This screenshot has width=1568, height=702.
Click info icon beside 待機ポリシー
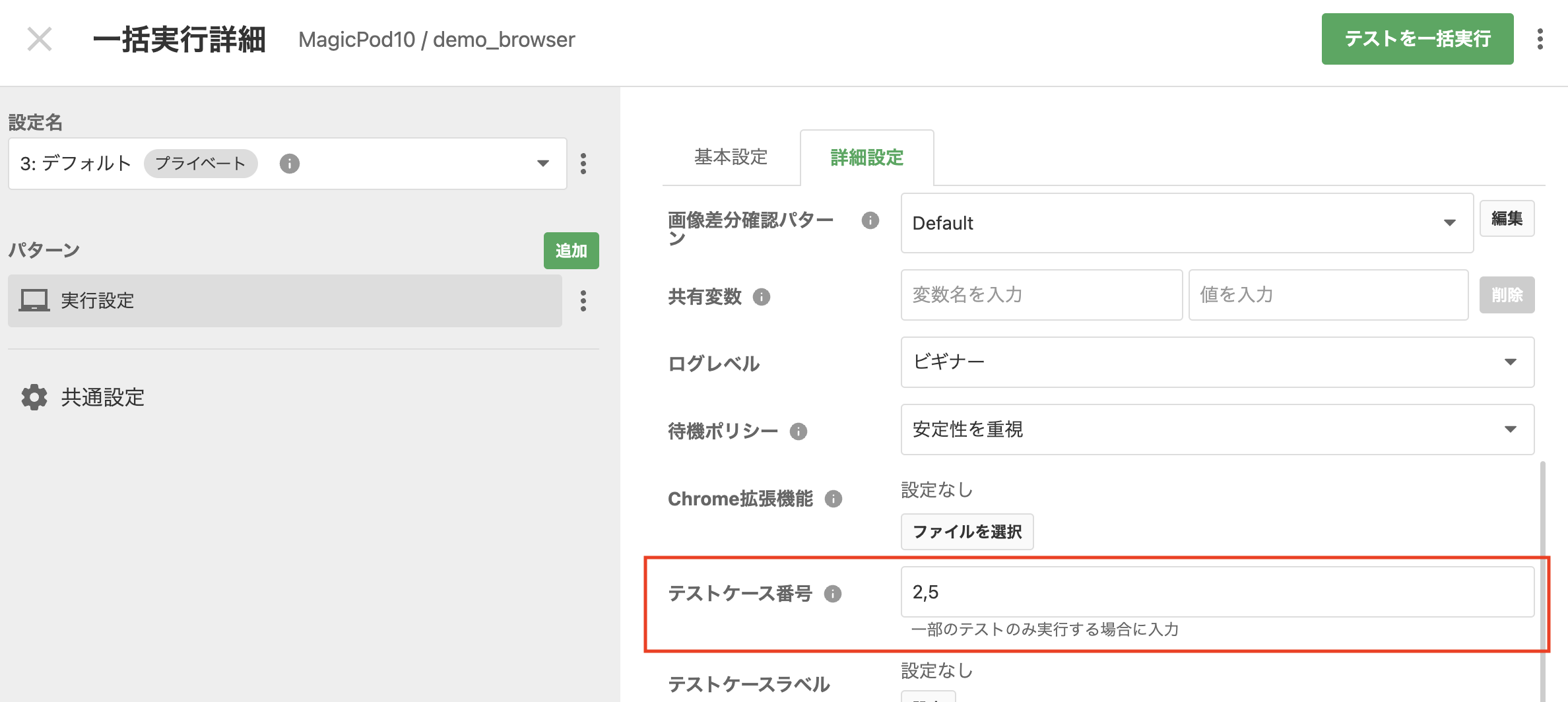coord(799,431)
